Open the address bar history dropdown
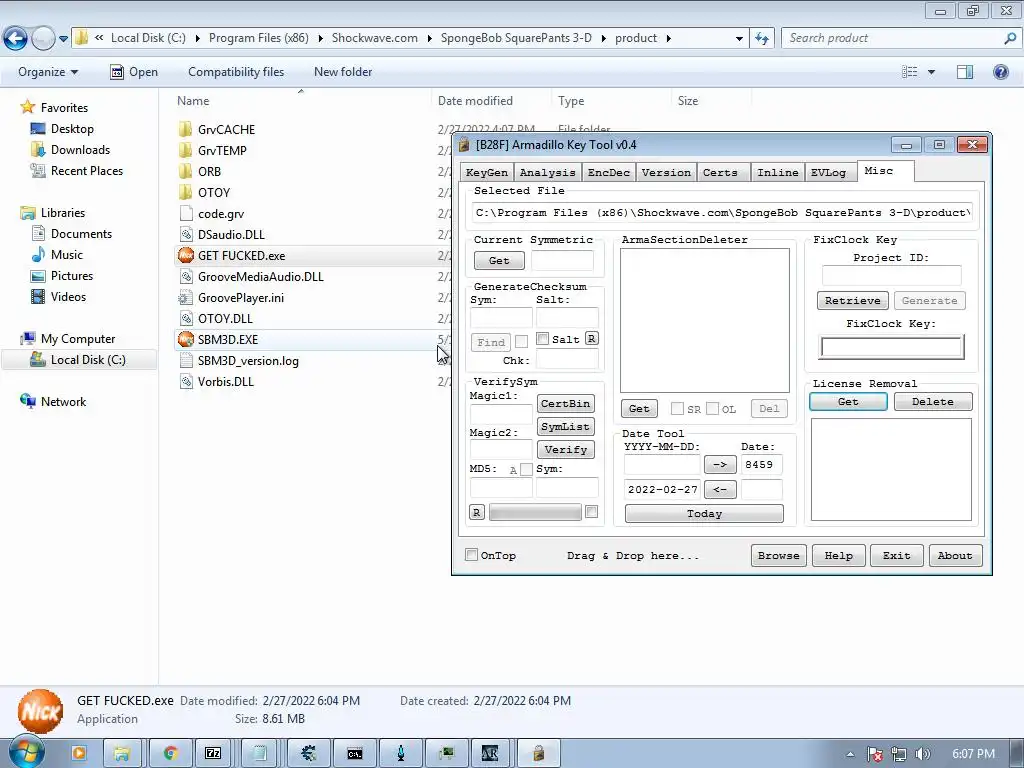This screenshot has height=768, width=1024. pyautogui.click(x=739, y=39)
